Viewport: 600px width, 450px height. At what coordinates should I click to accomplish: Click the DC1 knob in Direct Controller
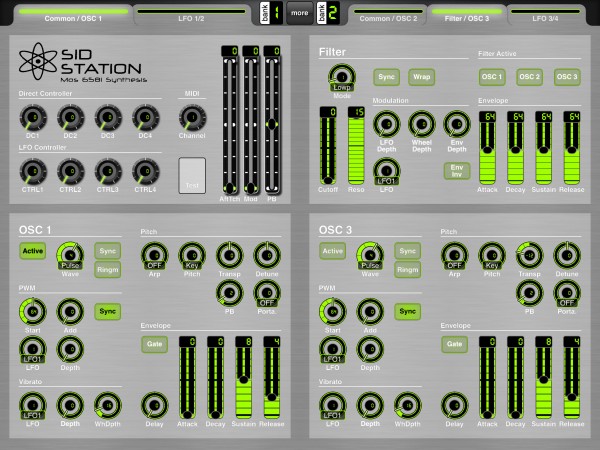point(33,117)
